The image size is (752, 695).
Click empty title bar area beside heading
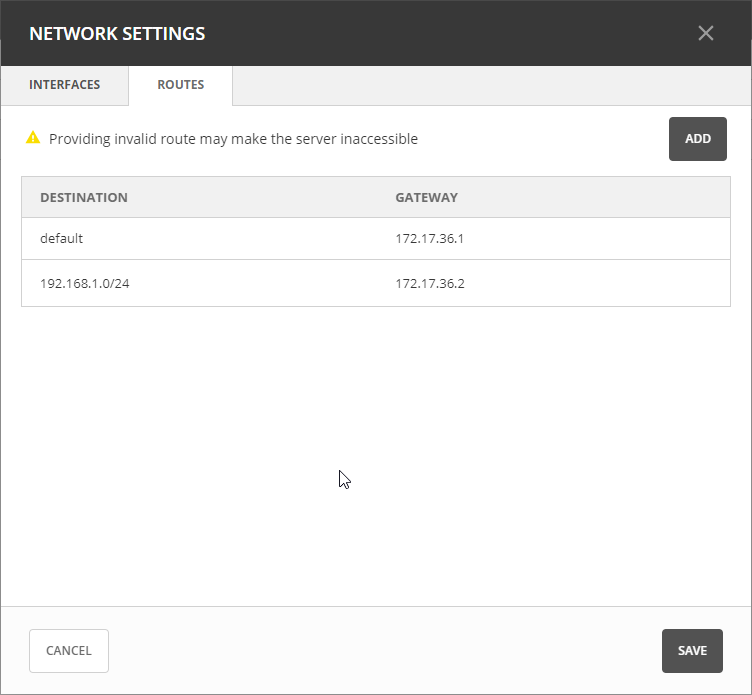pyautogui.click(x=450, y=33)
